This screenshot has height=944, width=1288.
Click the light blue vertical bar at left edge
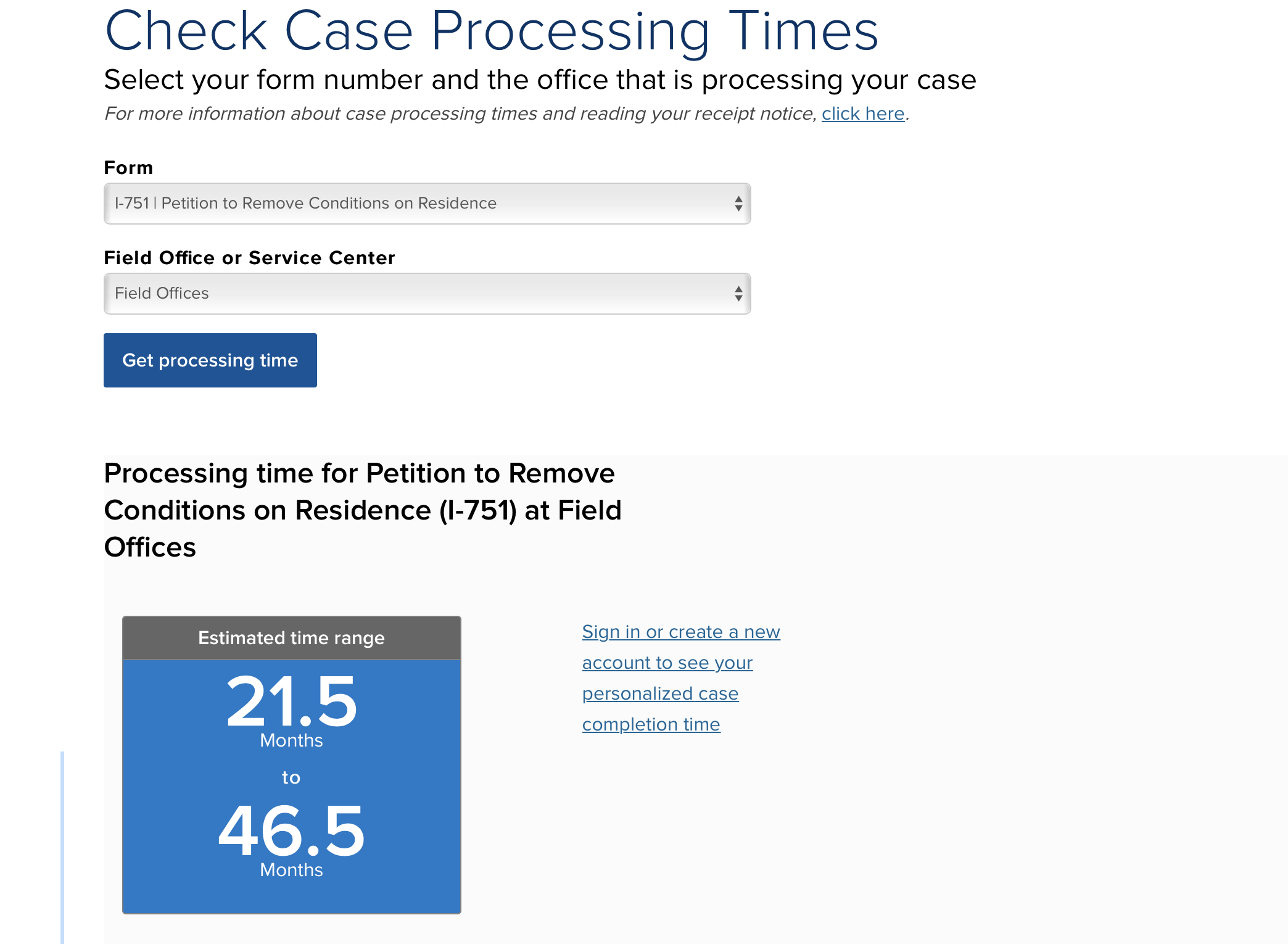click(x=62, y=847)
